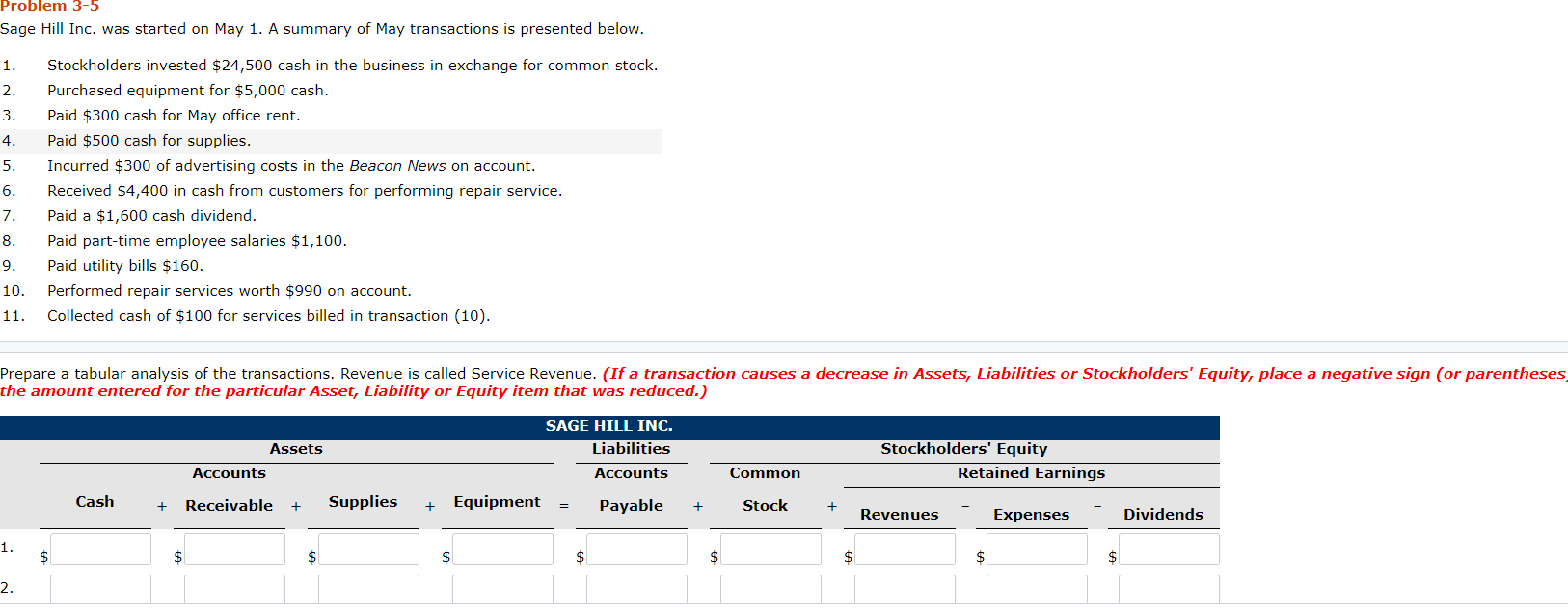Viewport: 1568px width, 615px height.
Task: Click the row 2 Supplies input field
Action: point(369,590)
